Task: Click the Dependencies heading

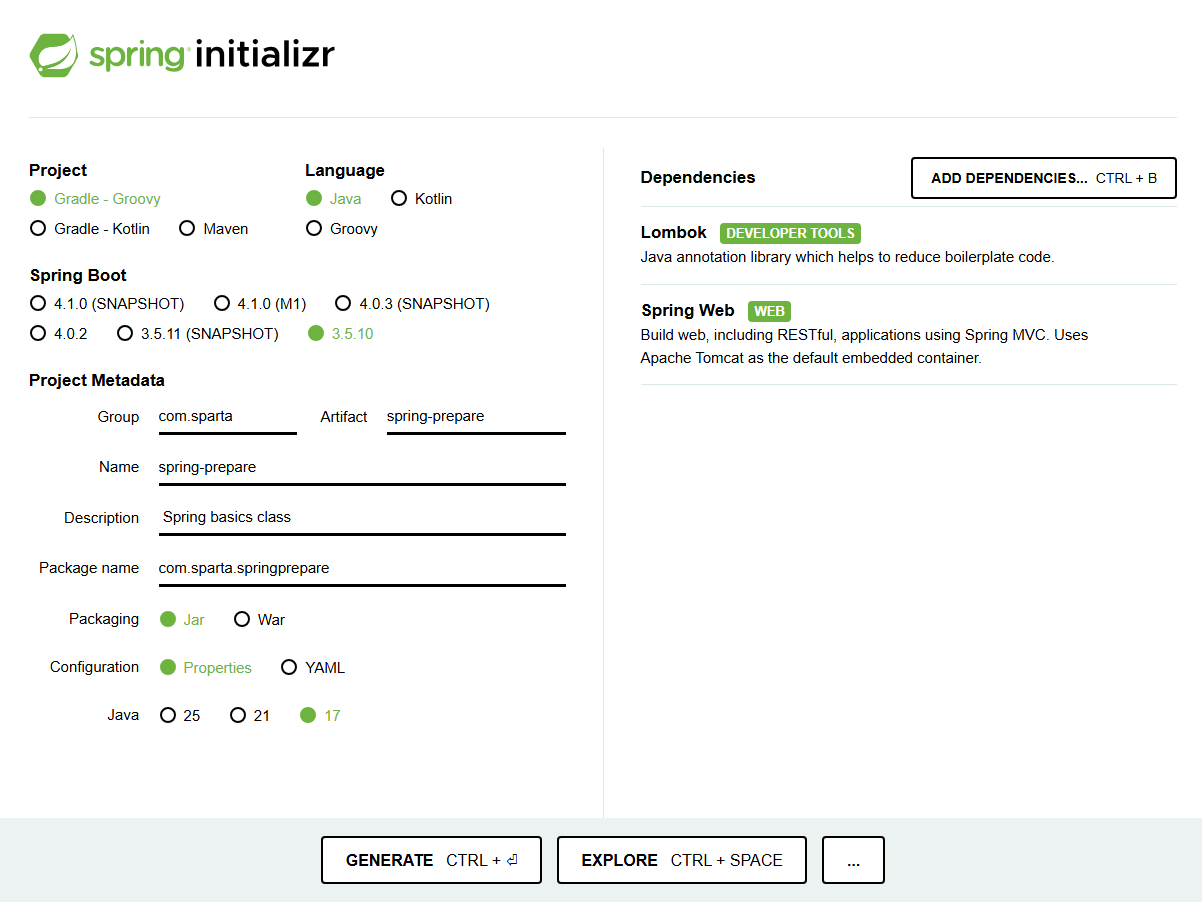Action: point(698,177)
